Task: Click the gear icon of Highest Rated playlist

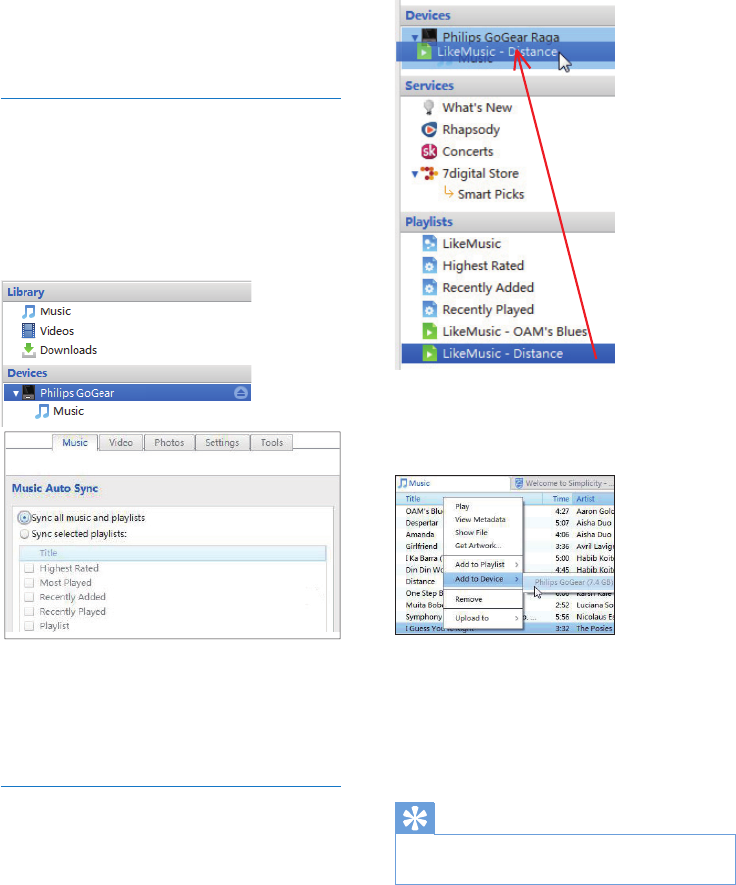Action: point(430,266)
